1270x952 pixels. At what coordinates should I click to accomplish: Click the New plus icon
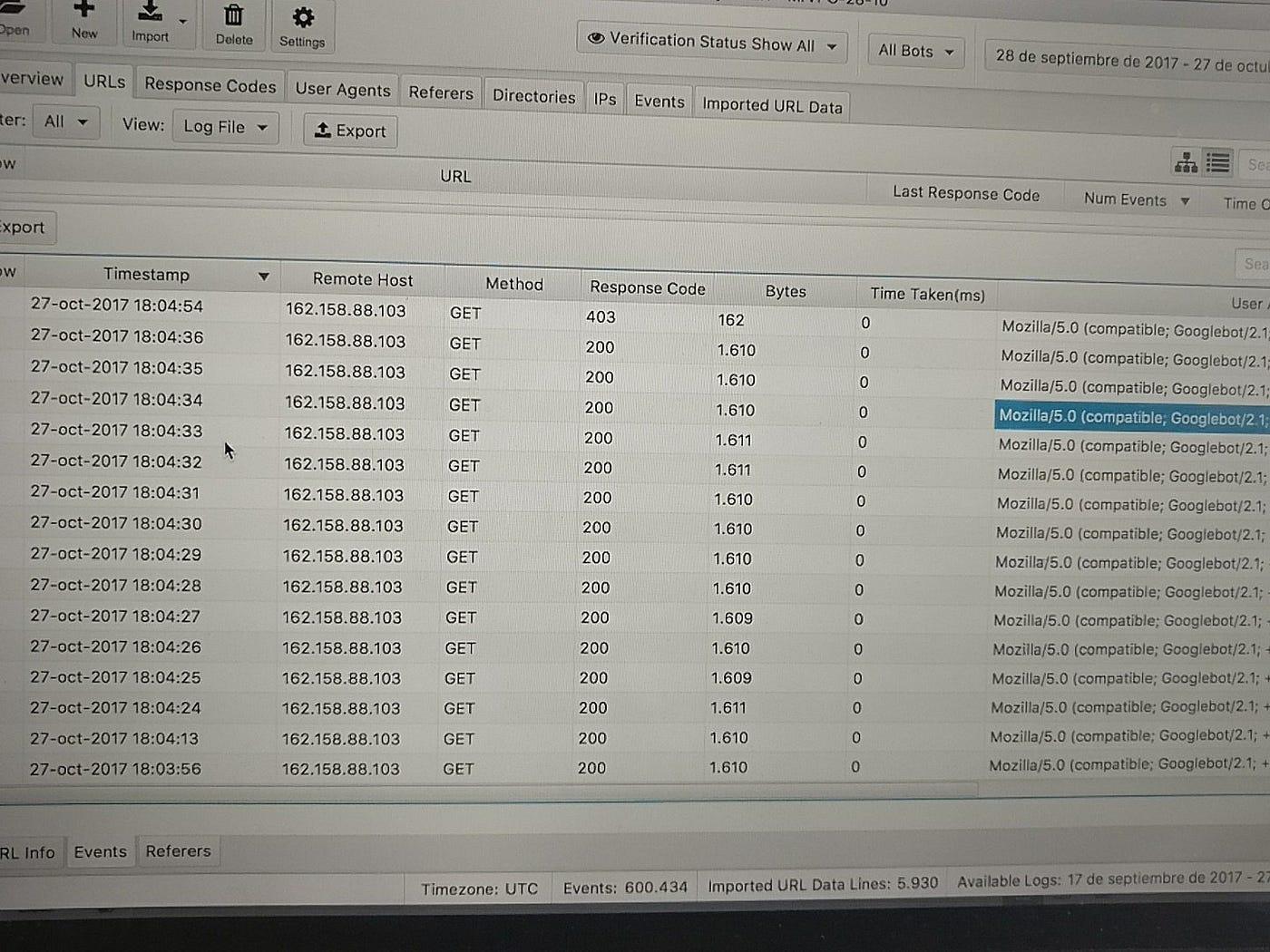(83, 10)
